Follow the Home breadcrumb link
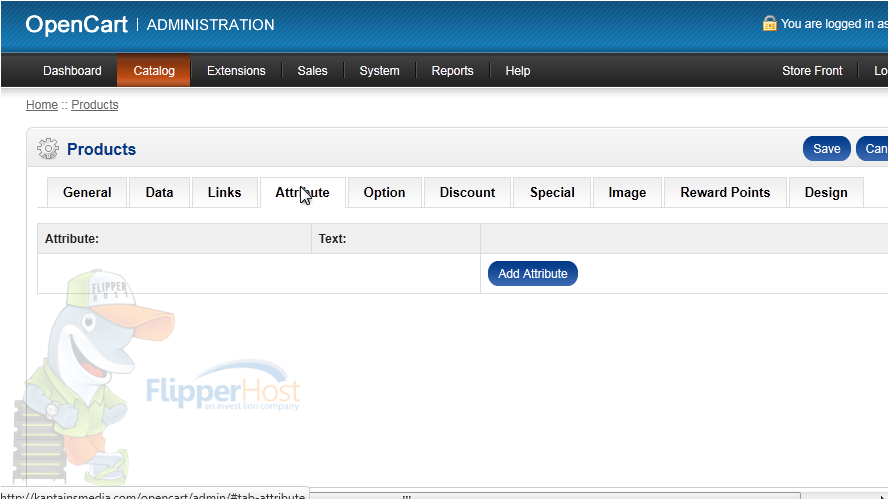 click(42, 105)
